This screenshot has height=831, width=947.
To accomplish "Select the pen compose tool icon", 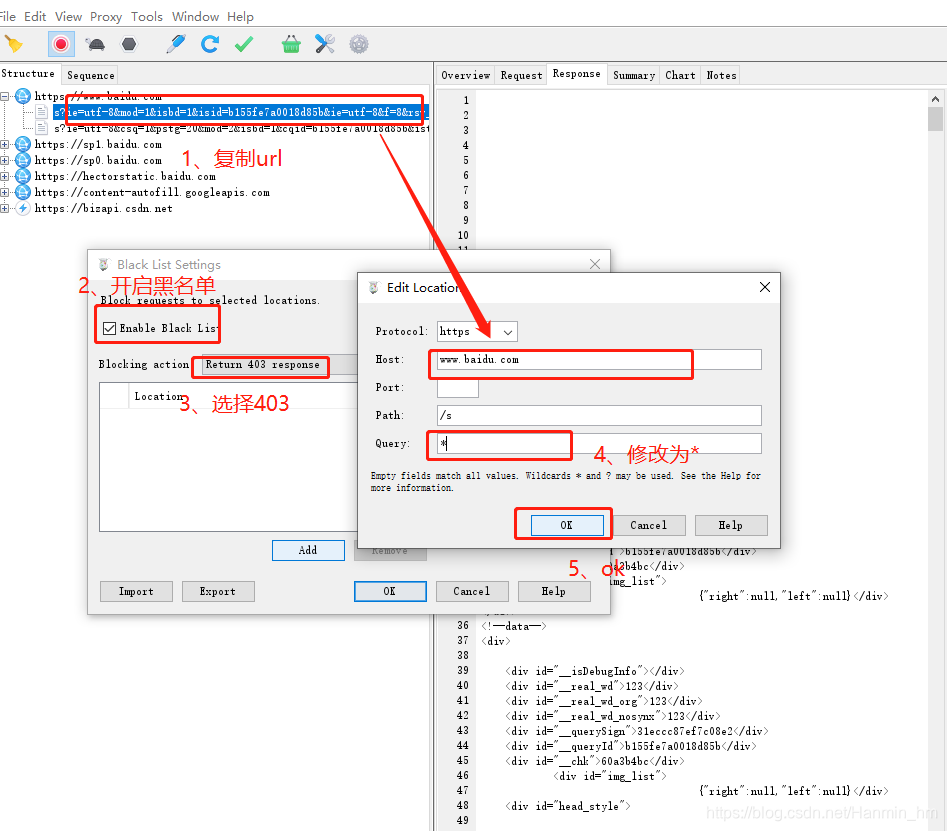I will (176, 44).
